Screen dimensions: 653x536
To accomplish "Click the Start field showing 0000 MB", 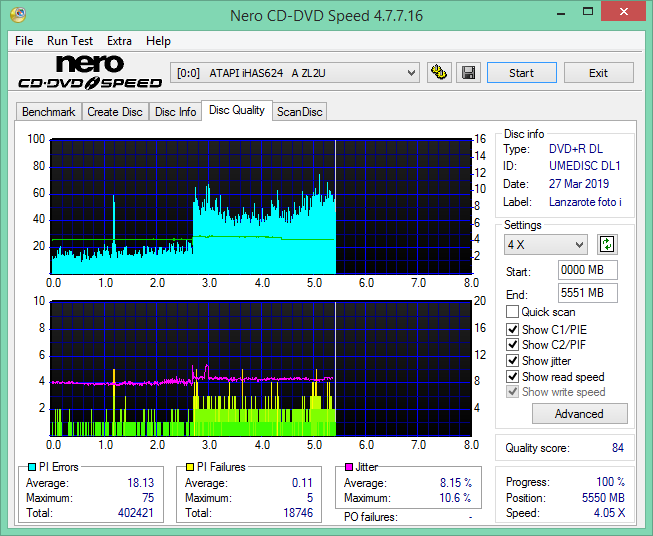I will (x=588, y=270).
